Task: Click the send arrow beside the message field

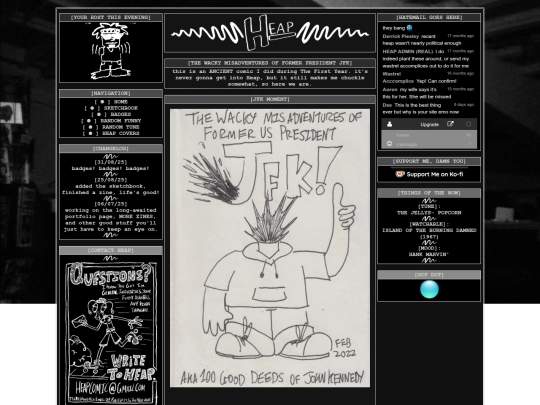Action: coord(470,144)
